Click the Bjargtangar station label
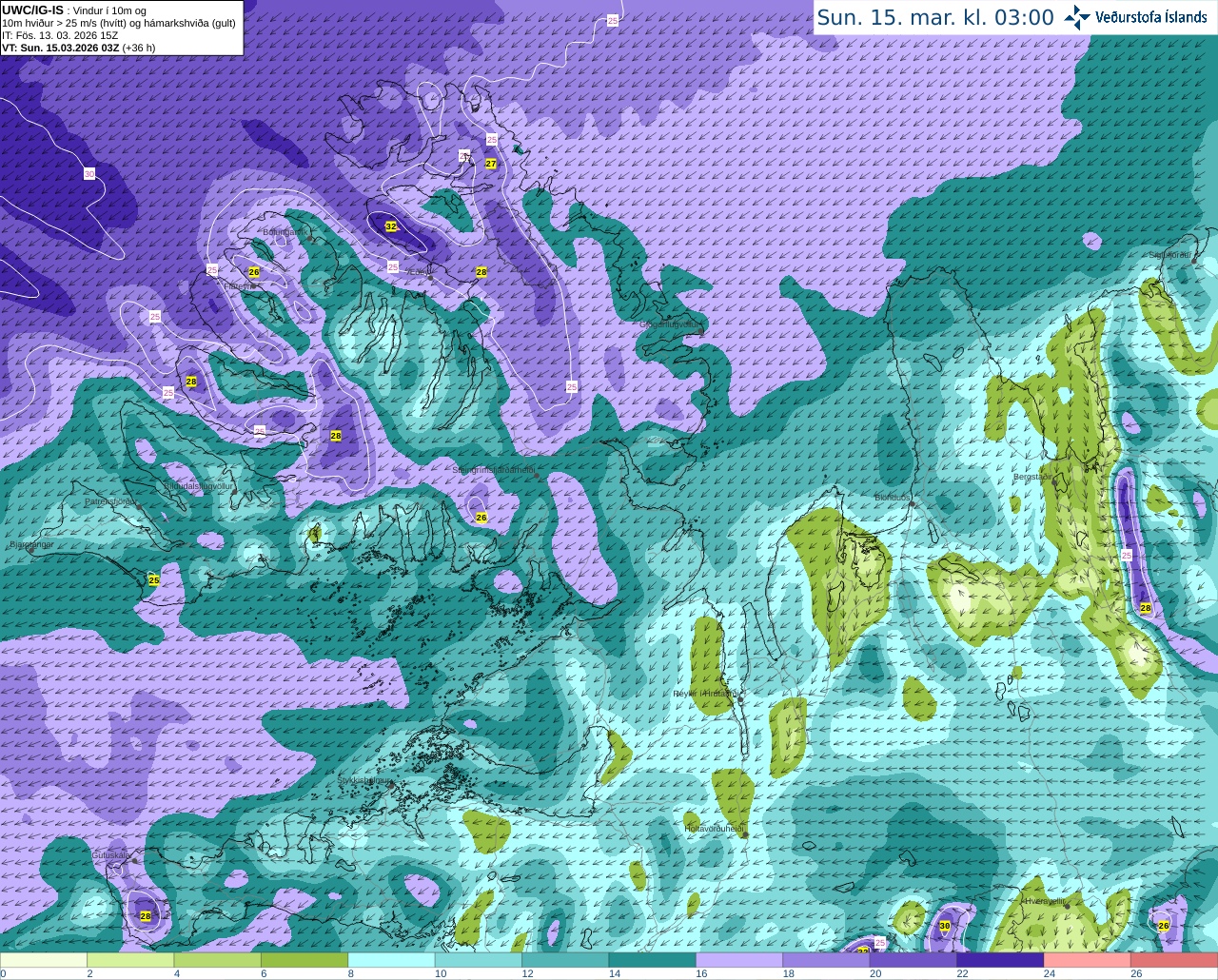This screenshot has height=980, width=1218. click(31, 544)
